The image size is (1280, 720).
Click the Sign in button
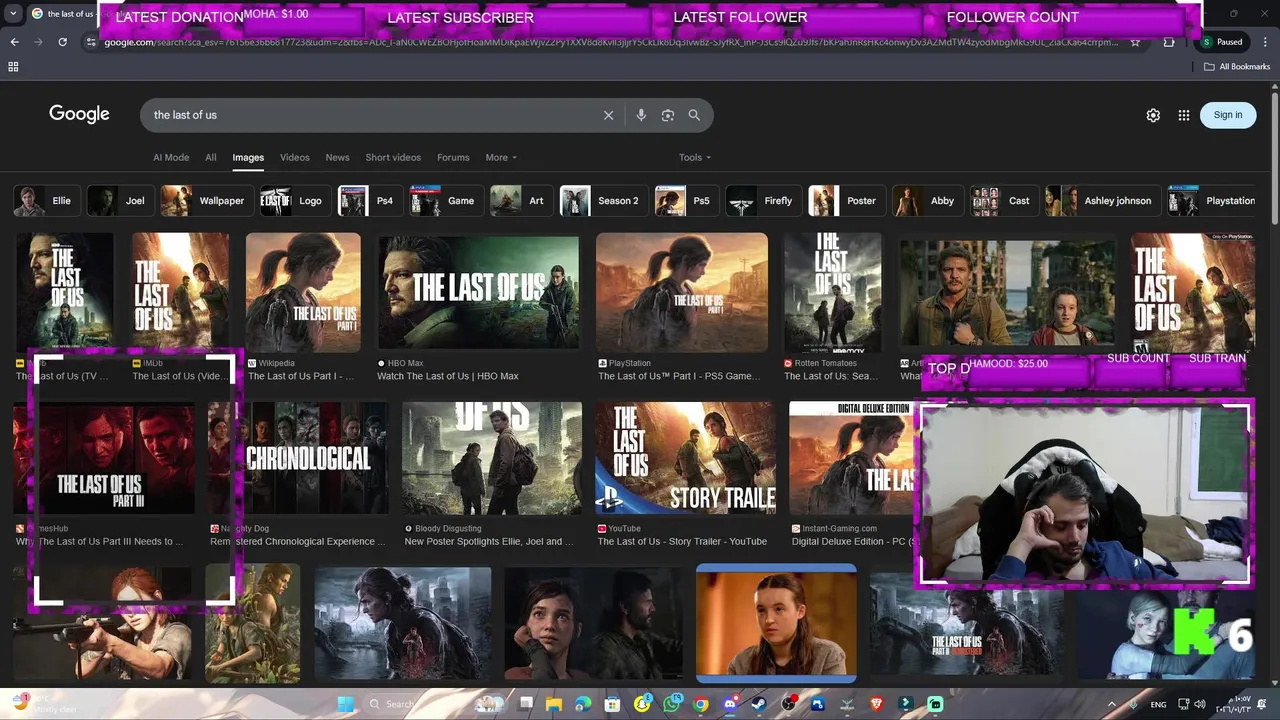1227,115
